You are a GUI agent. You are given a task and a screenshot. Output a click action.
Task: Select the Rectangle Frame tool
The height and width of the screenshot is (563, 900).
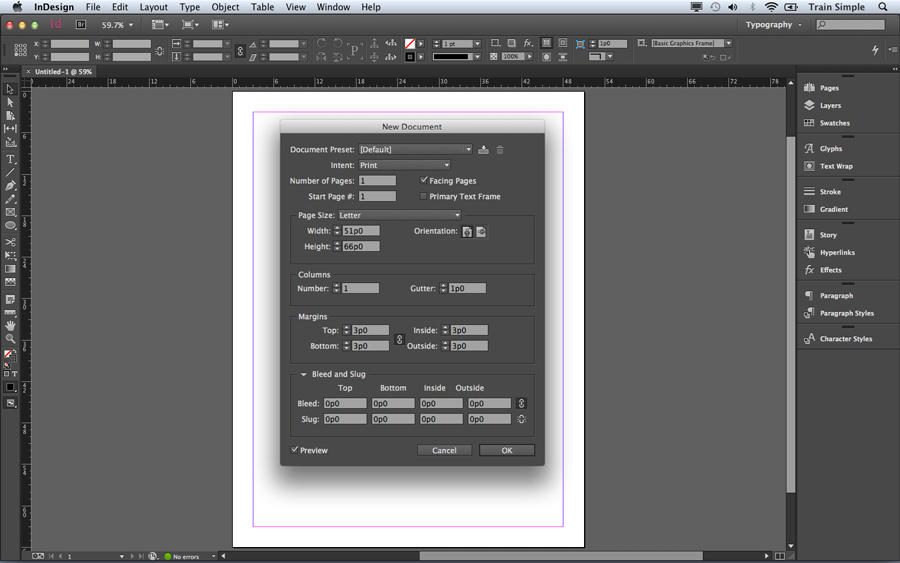point(10,212)
